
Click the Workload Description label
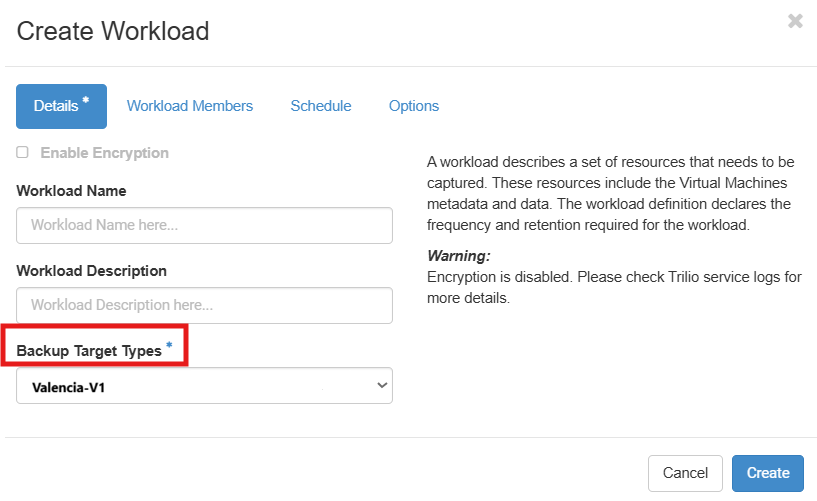click(92, 271)
